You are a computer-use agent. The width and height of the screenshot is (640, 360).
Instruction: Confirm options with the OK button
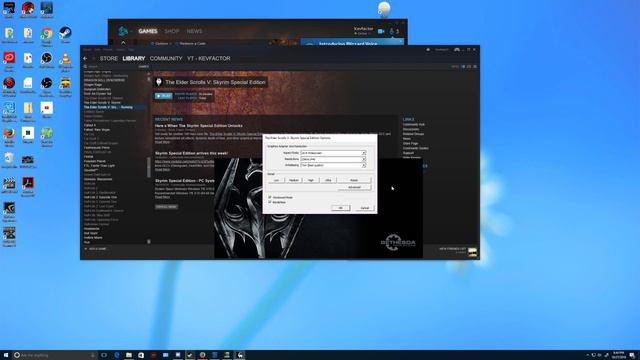pyautogui.click(x=340, y=208)
